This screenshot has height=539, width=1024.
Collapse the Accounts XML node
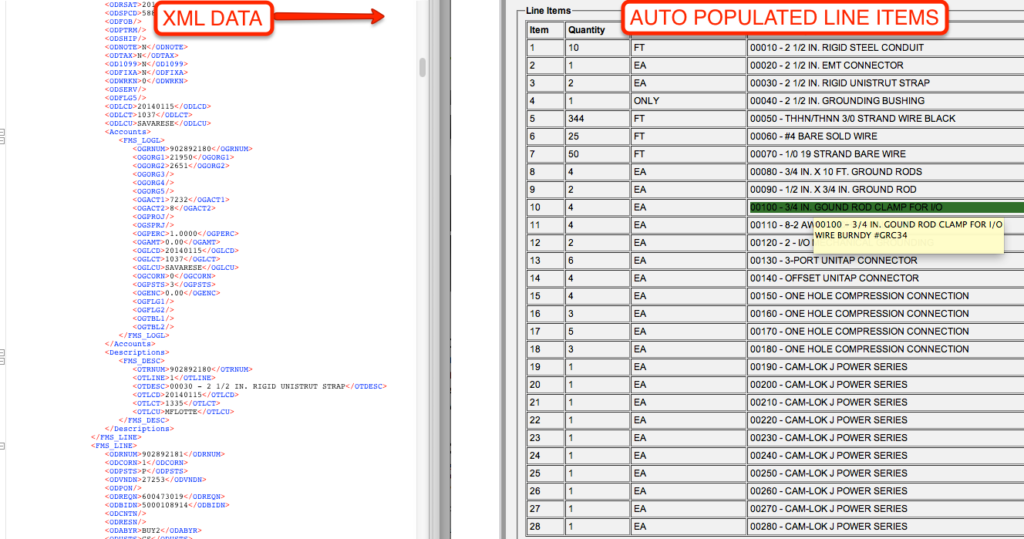[x=2, y=132]
